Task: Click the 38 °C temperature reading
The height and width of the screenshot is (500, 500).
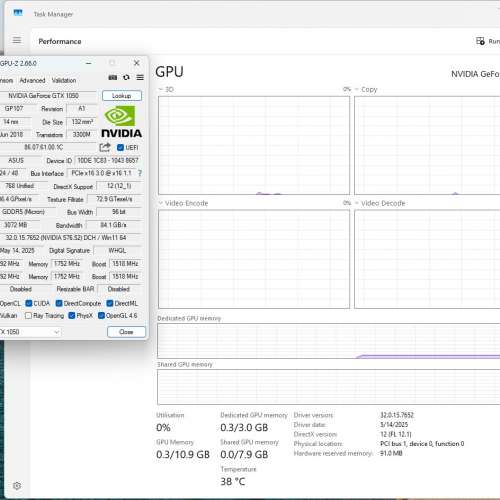Action: 233,481
